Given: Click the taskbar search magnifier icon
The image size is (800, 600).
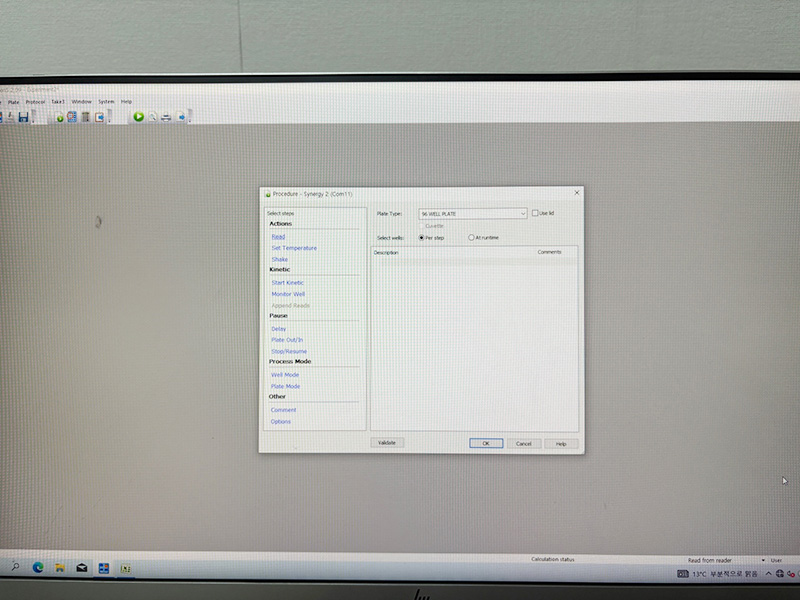Looking at the screenshot, I should (15, 567).
